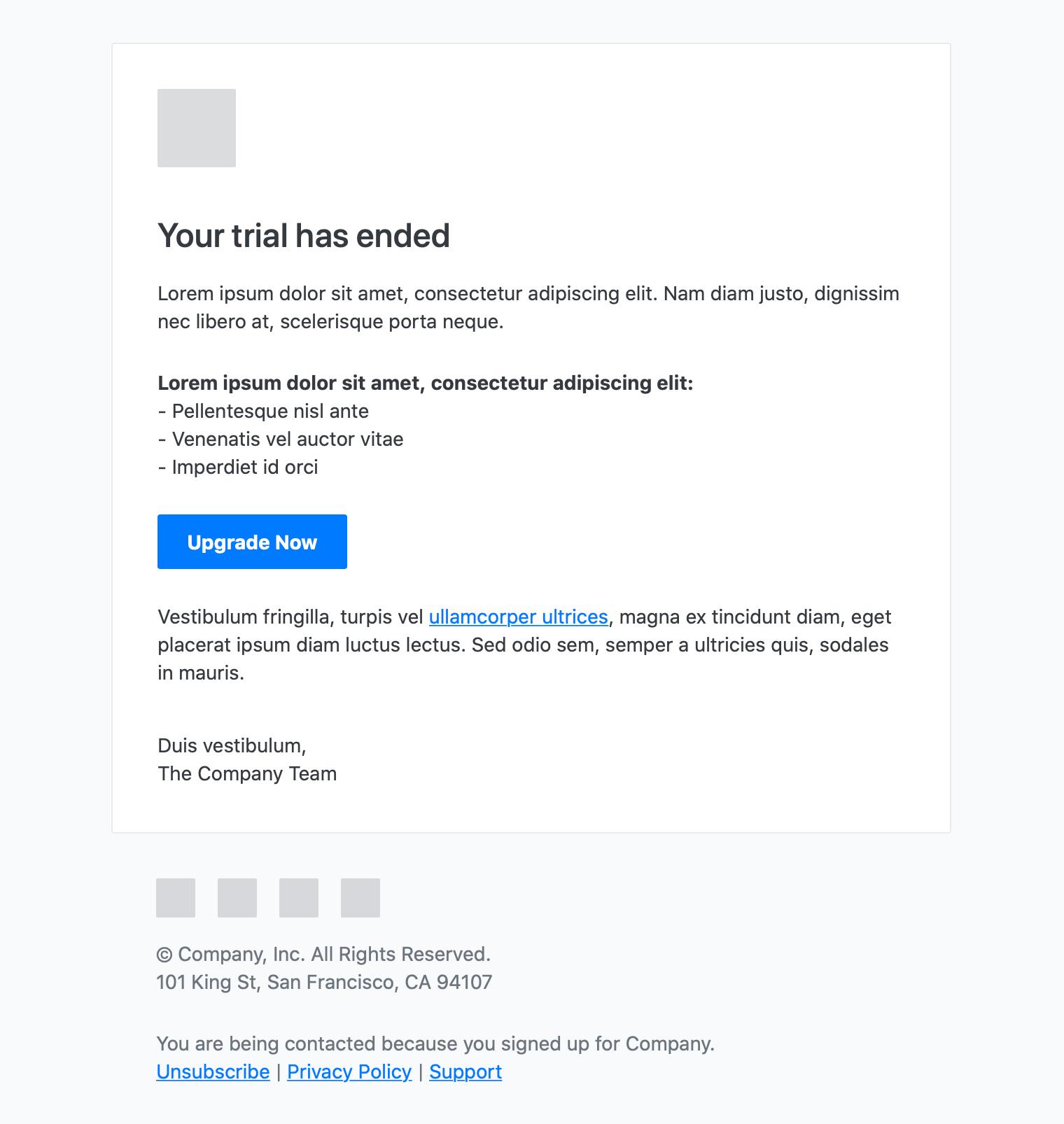Click the "Imperdiet id orci" list item
1064x1124 pixels.
point(237,467)
